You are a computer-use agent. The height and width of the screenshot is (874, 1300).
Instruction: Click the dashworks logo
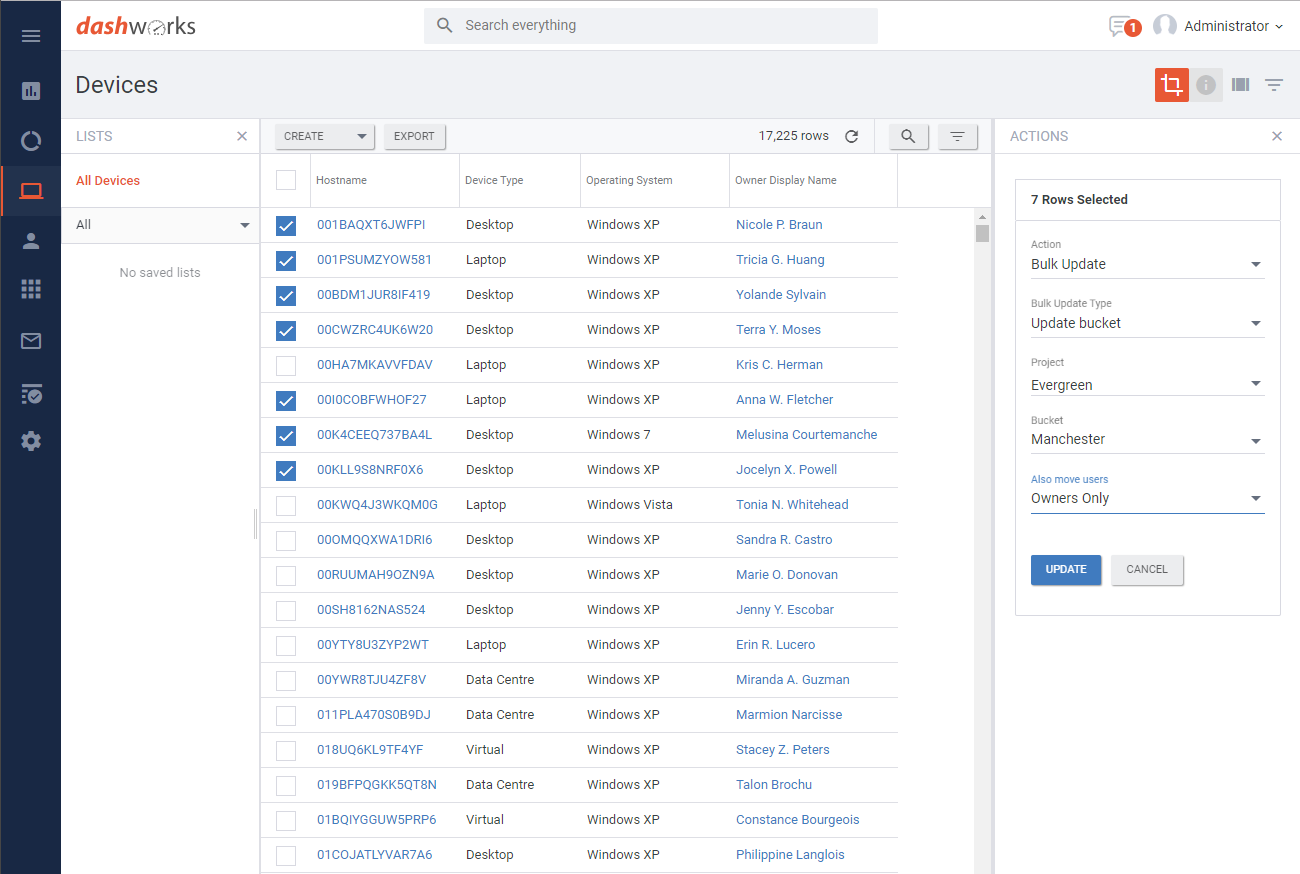136,26
